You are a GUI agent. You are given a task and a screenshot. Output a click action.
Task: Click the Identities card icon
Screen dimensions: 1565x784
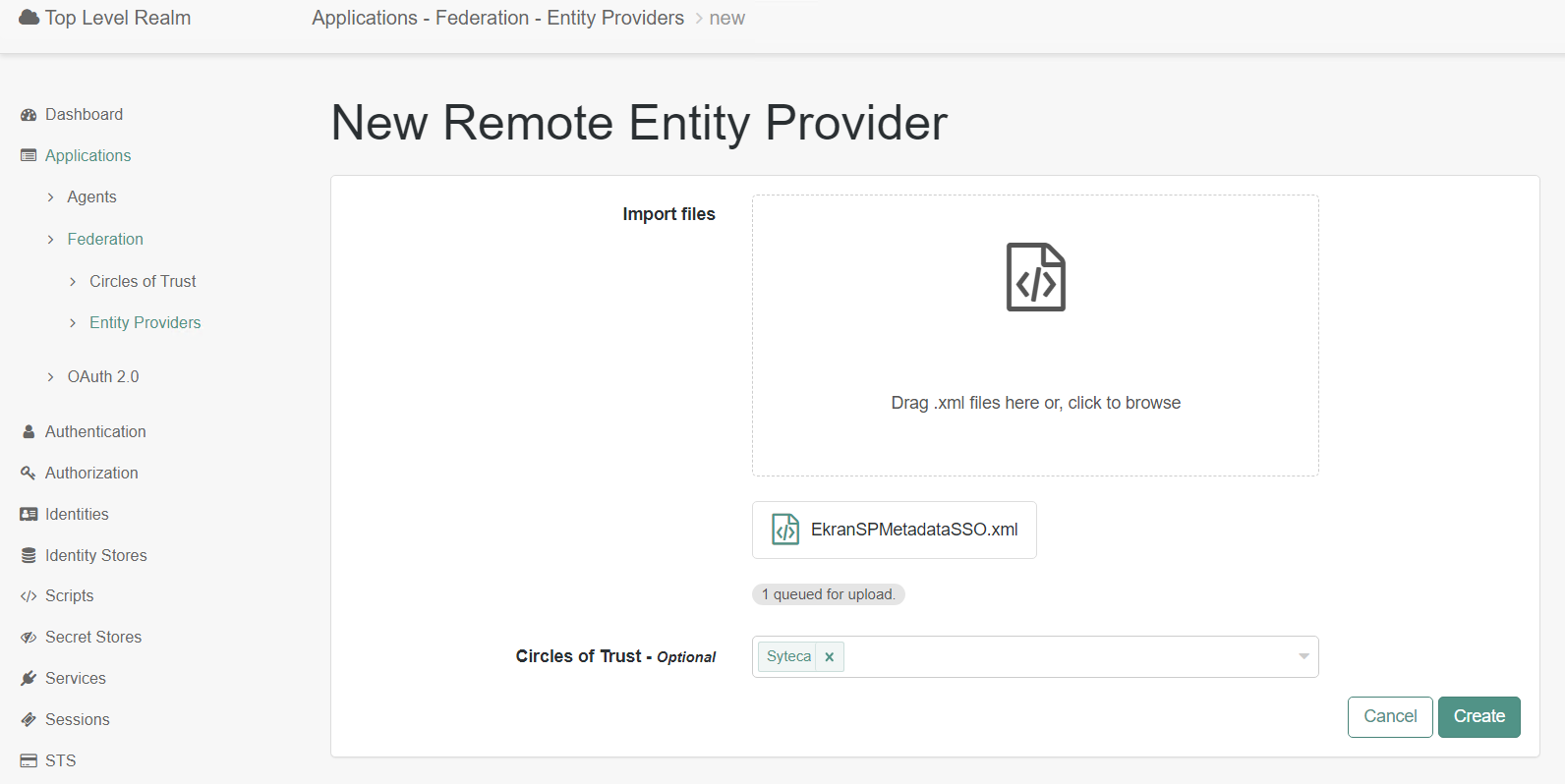point(29,514)
